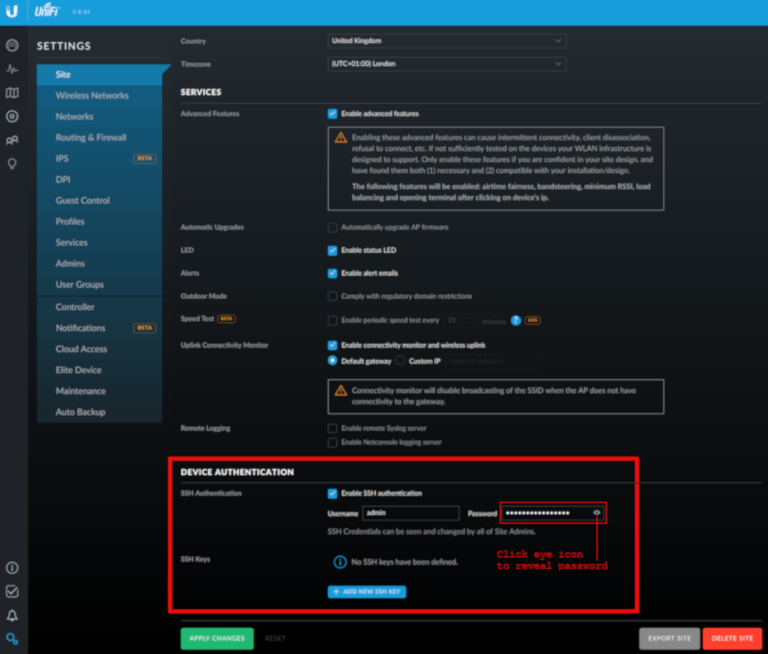Click the UniFi wordmark logo
768x654 pixels.
click(47, 10)
